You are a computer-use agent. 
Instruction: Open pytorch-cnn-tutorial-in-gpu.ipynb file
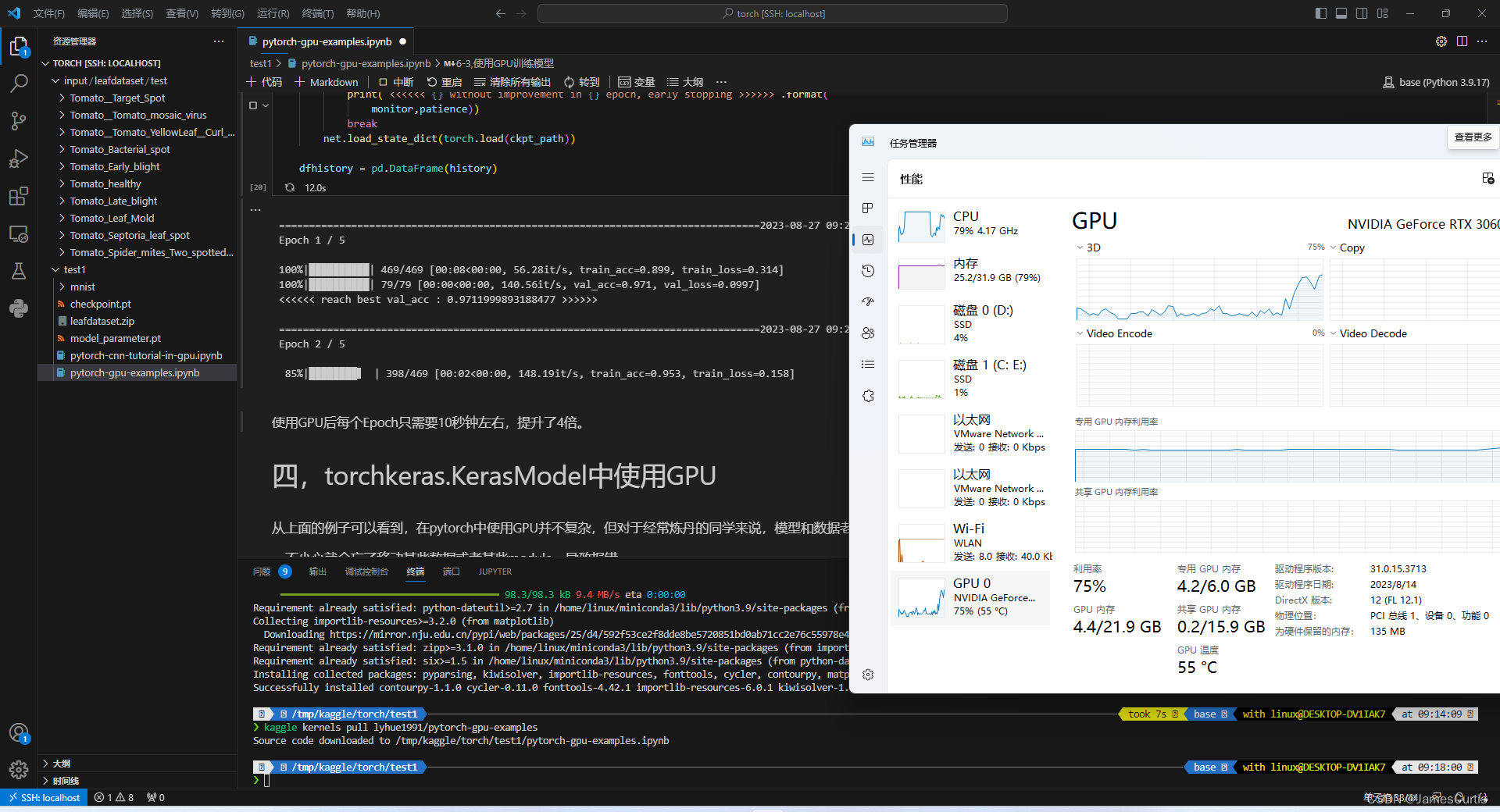tap(137, 355)
